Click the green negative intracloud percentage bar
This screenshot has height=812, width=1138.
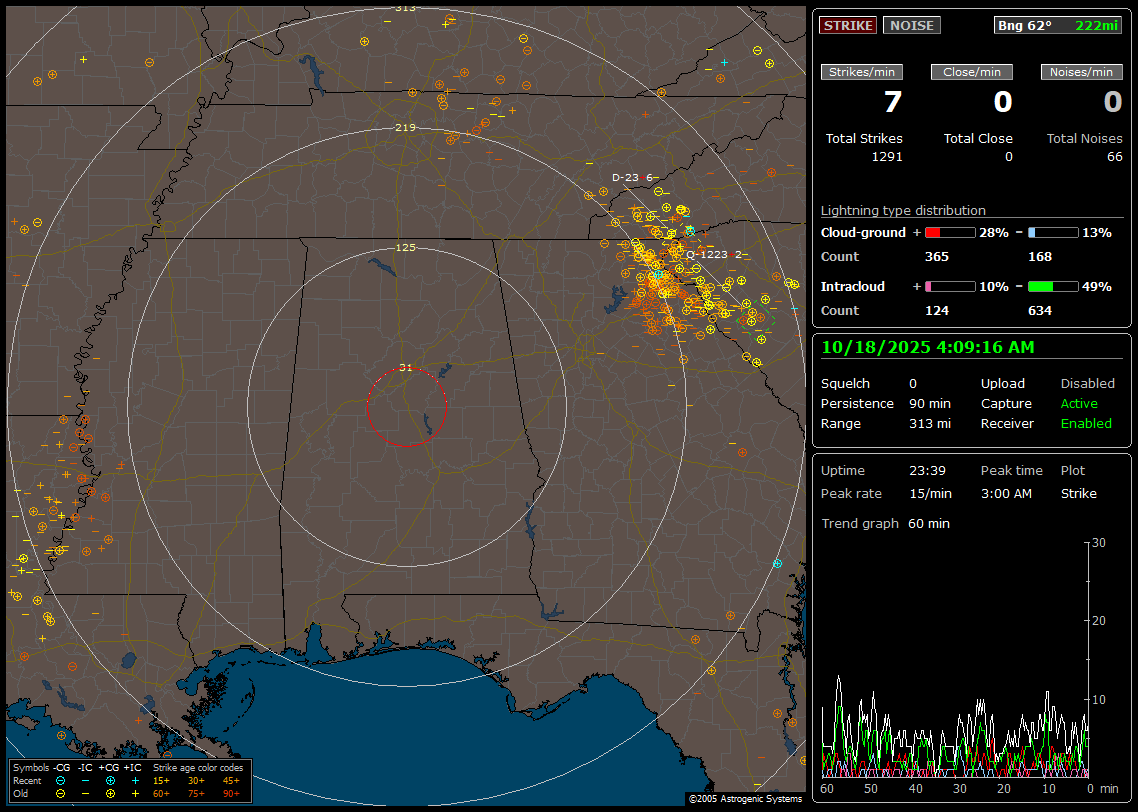pos(1052,286)
